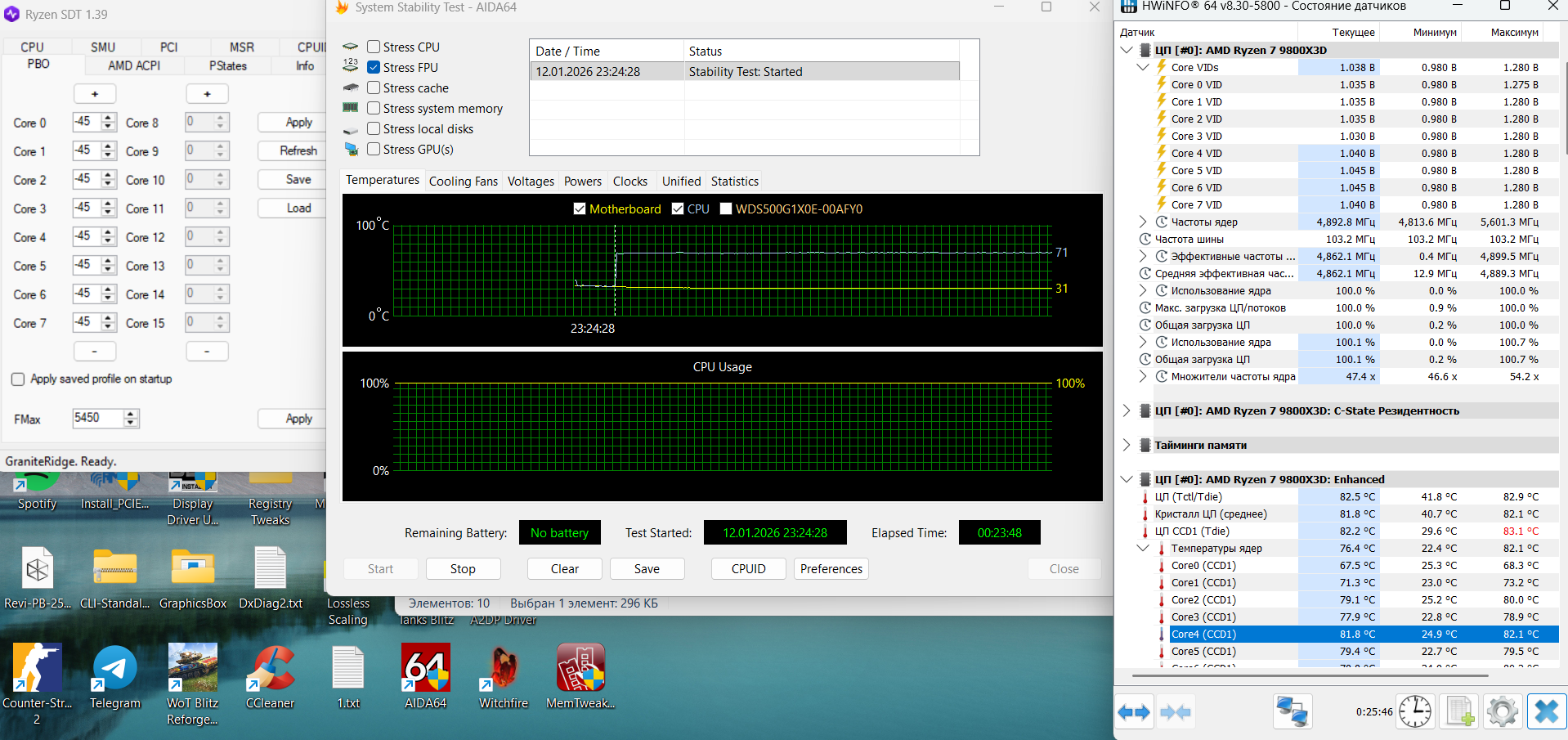The image size is (1568, 740).
Task: Click the HWiNFO horizontal scrollbar
Action: (x=1310, y=676)
